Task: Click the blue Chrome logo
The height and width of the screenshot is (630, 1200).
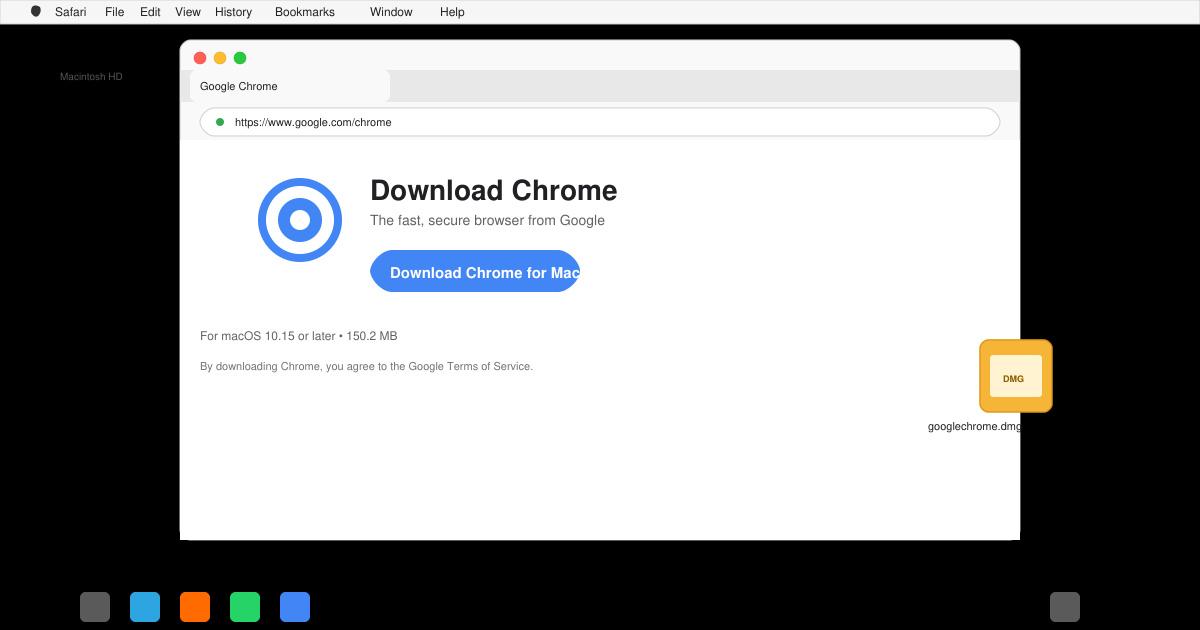Action: [x=300, y=220]
